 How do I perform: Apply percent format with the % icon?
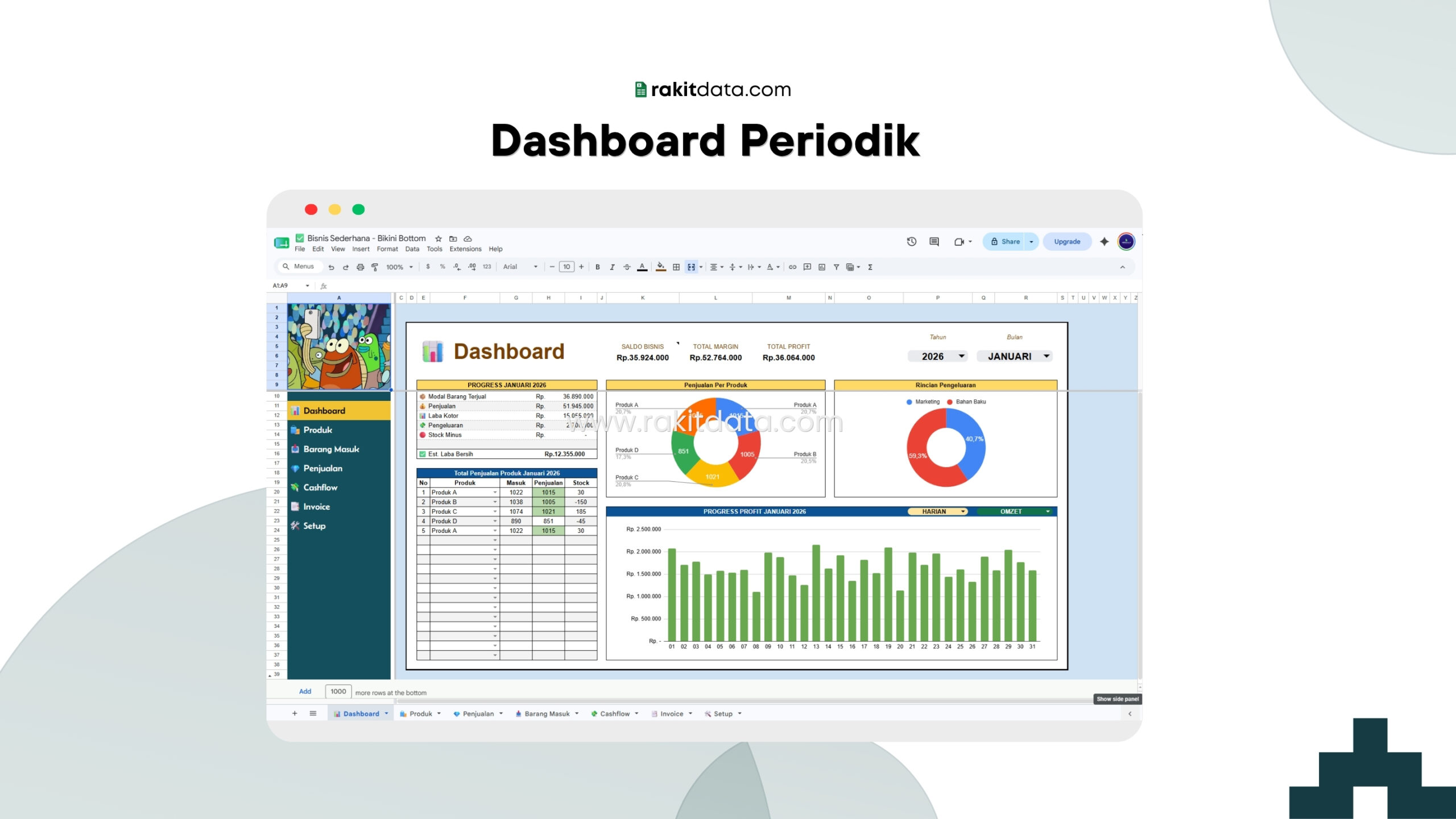point(442,267)
